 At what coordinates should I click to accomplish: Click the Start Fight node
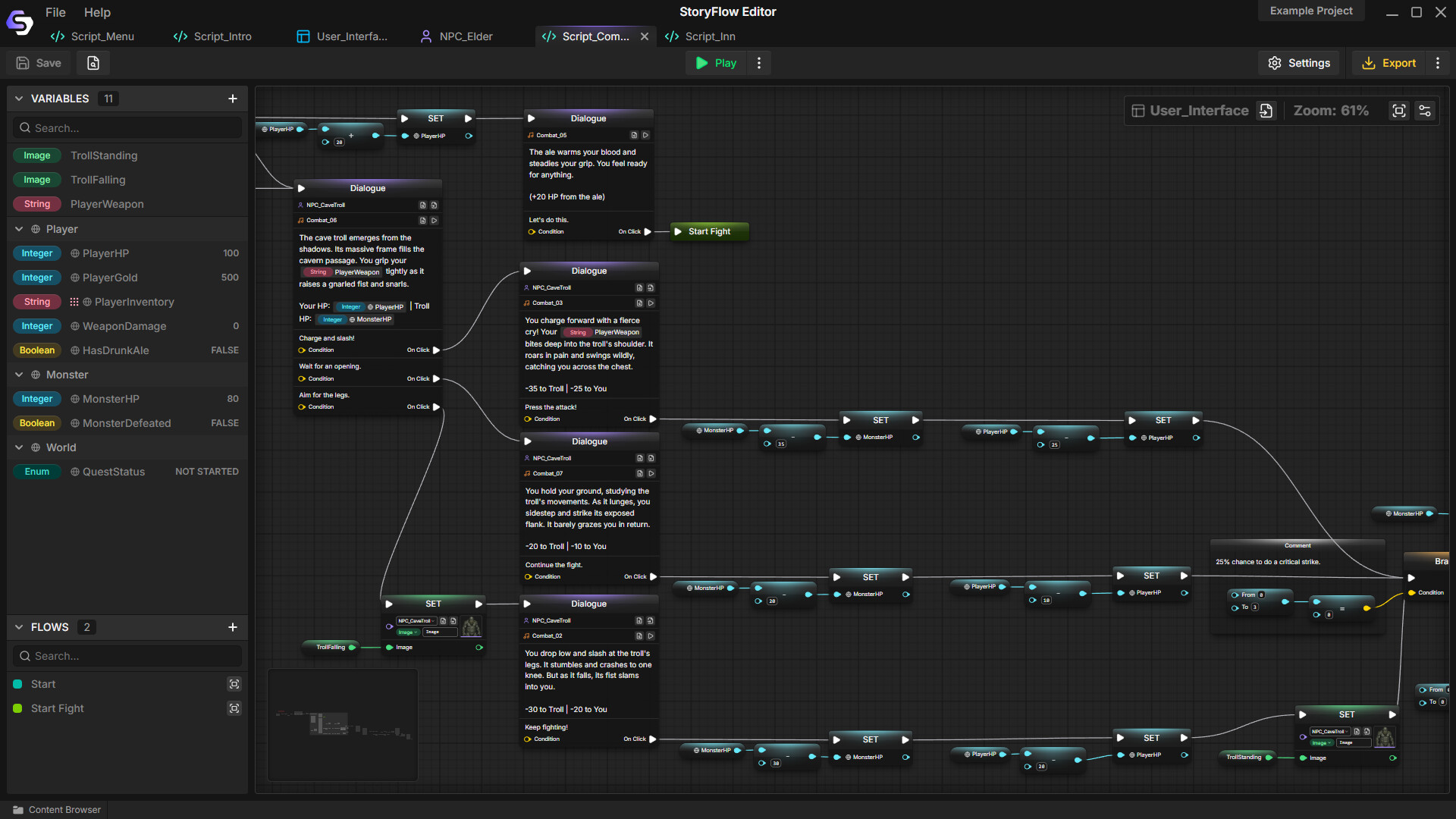710,232
